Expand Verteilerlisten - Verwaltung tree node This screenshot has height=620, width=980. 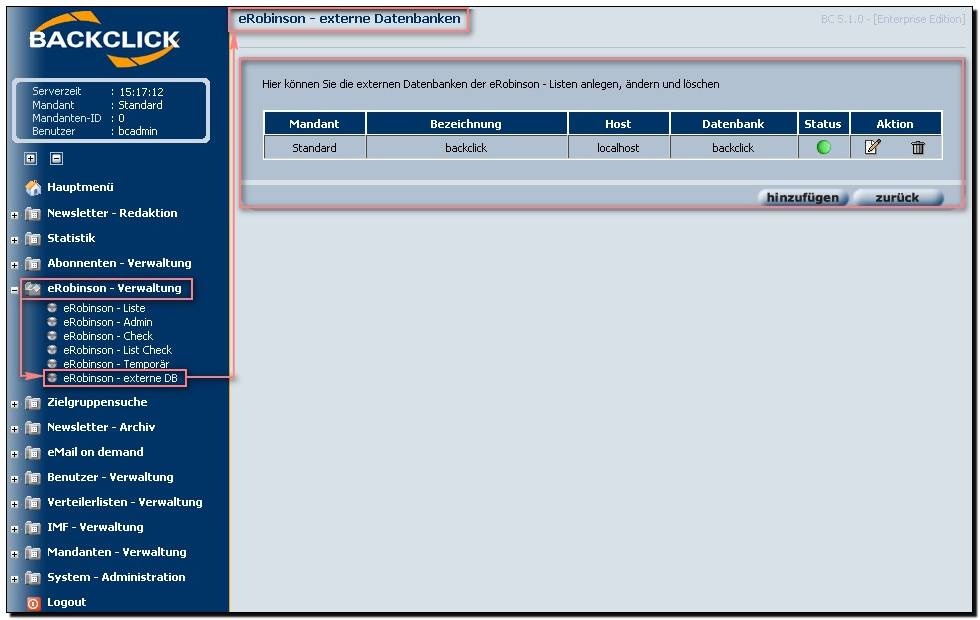click(14, 504)
